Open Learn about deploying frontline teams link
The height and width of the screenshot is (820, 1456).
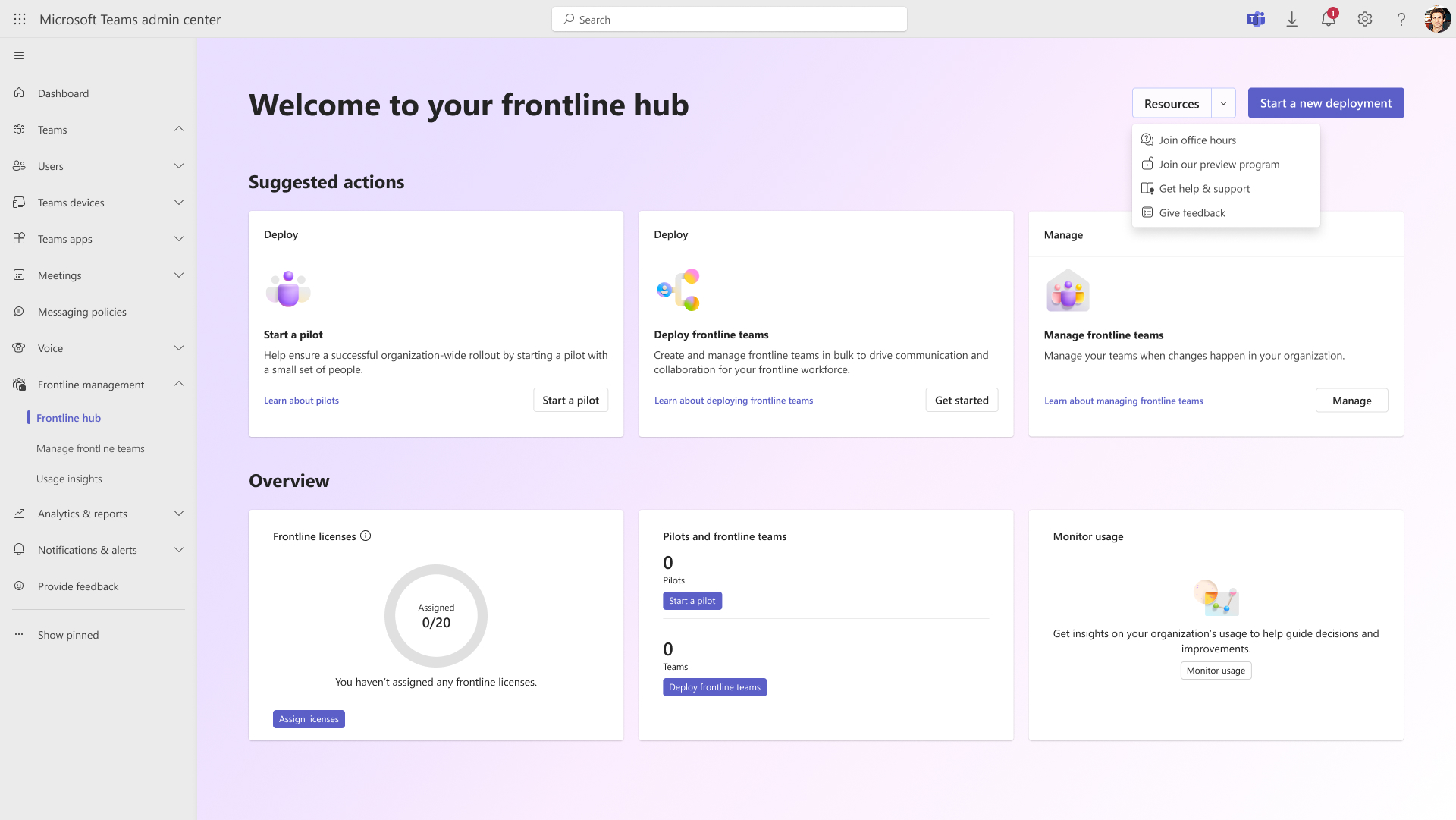point(733,400)
